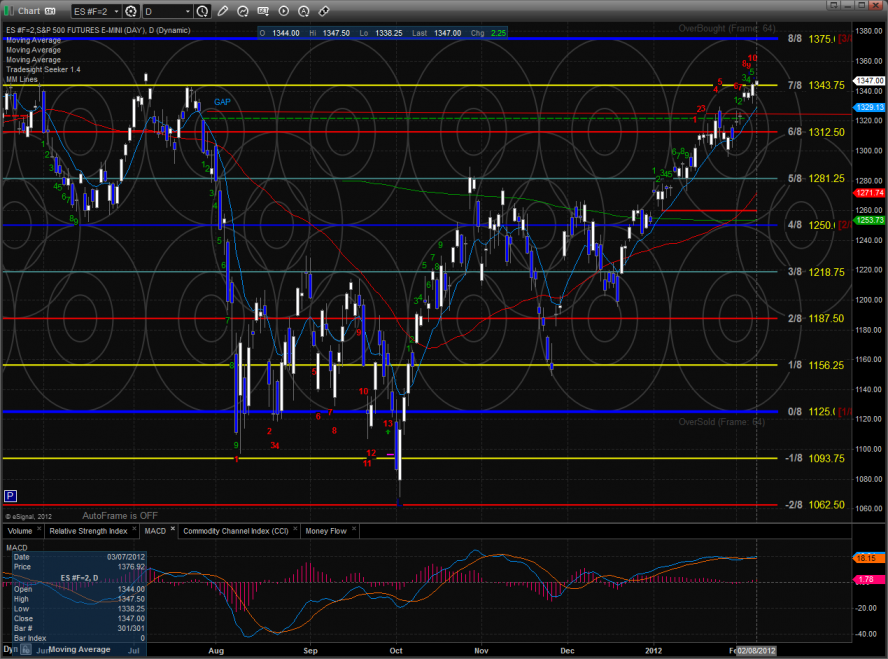Click the Oct label on time axis
Screen dimensions: 888x659
pyautogui.click(x=396, y=651)
